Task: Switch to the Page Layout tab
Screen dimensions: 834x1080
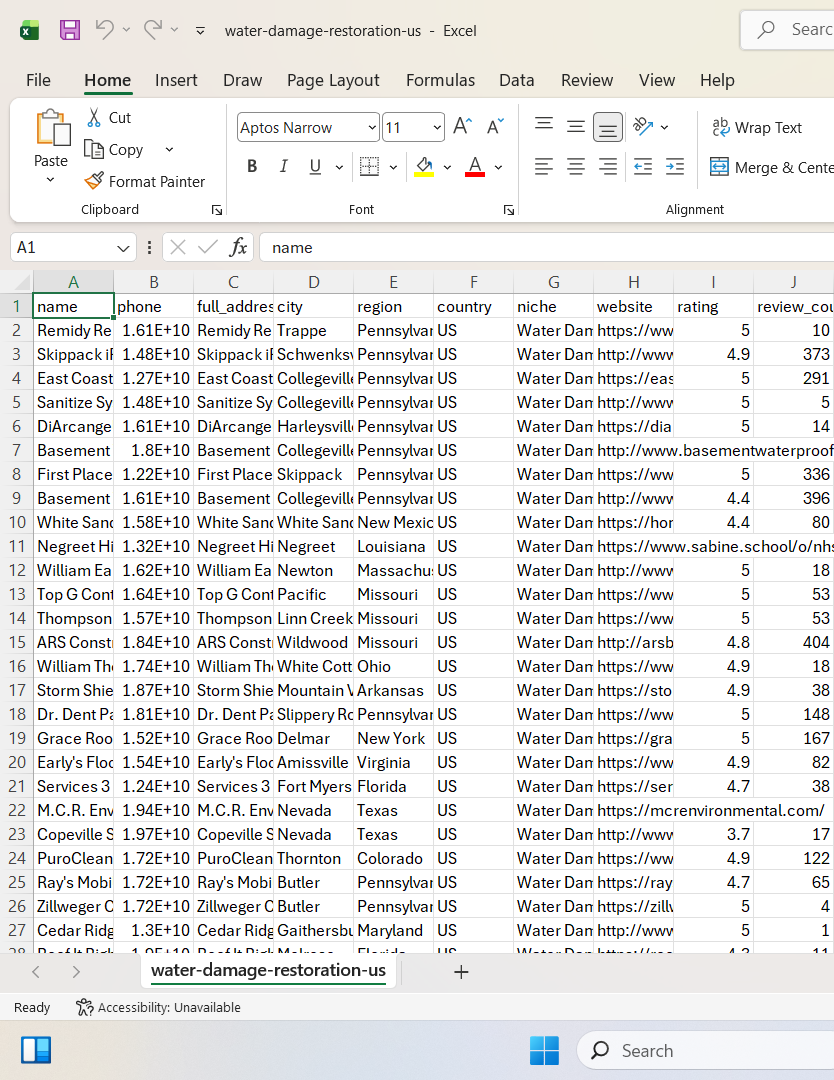Action: coord(333,80)
